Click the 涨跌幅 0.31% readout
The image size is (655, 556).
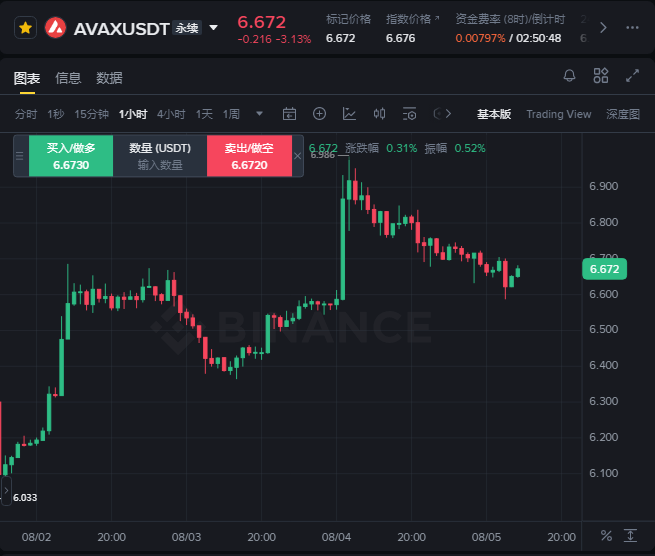(x=381, y=148)
